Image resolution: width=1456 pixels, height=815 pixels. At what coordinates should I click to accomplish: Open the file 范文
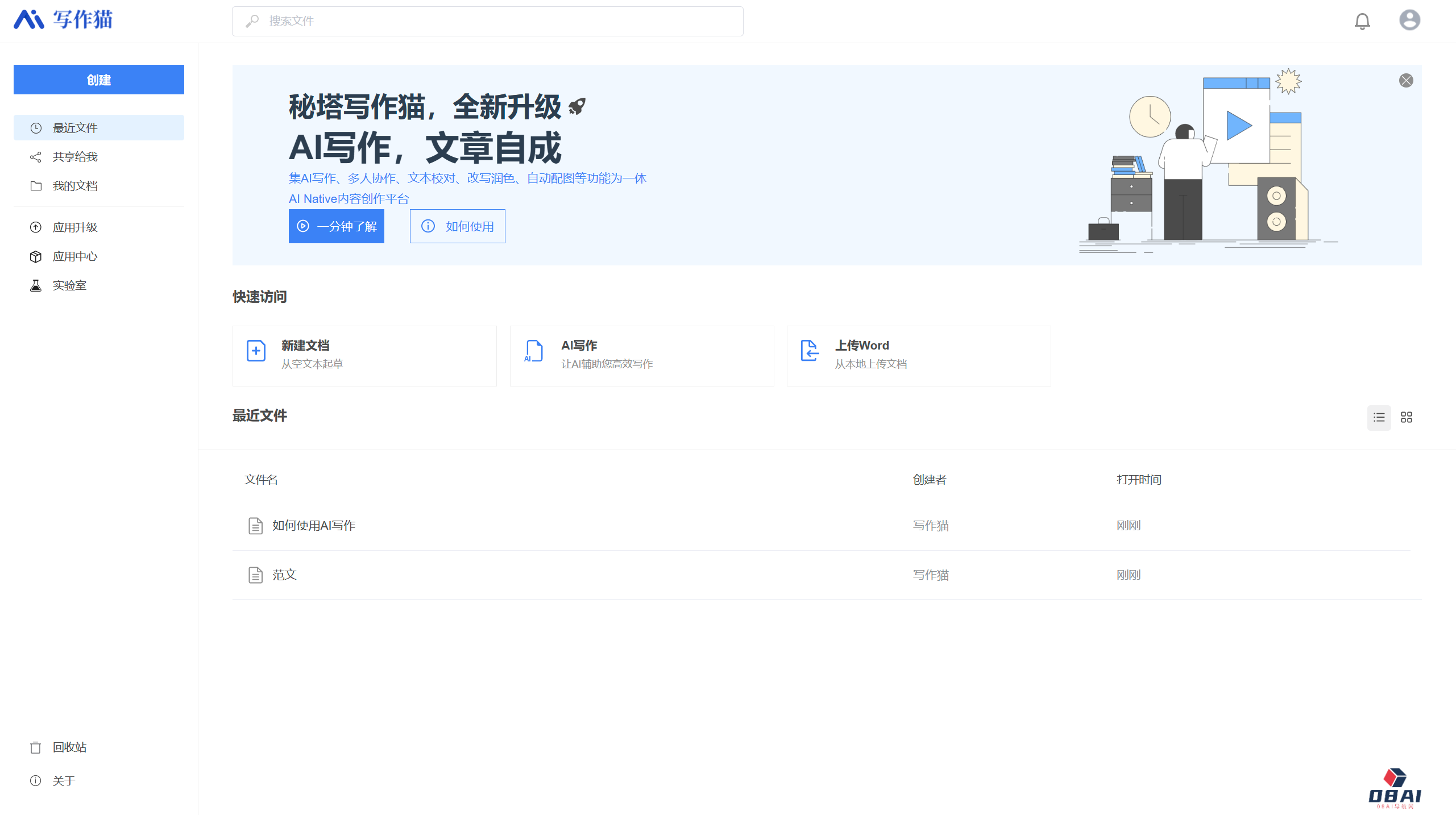(284, 575)
